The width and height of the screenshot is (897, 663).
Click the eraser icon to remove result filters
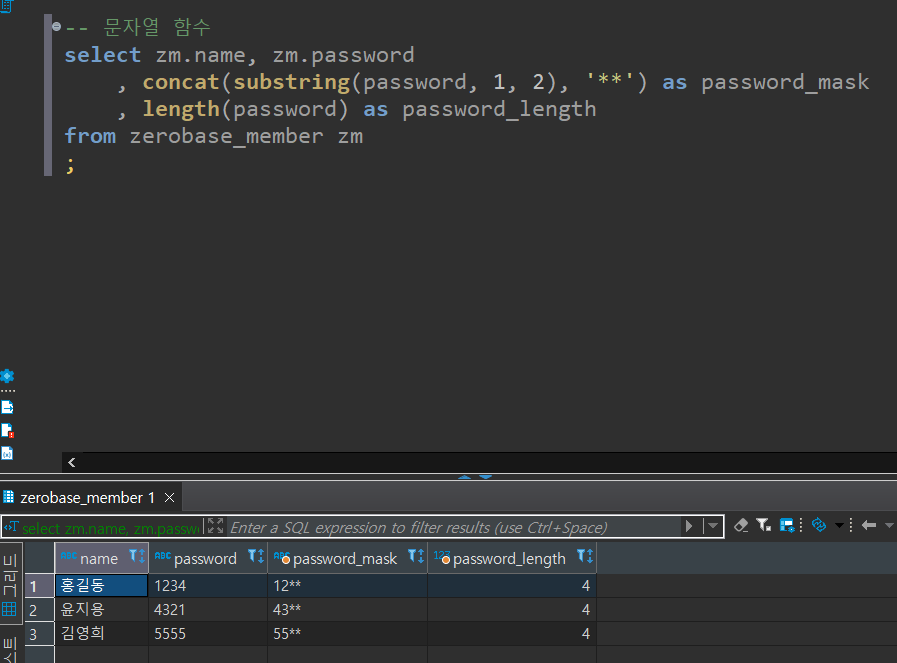(741, 525)
